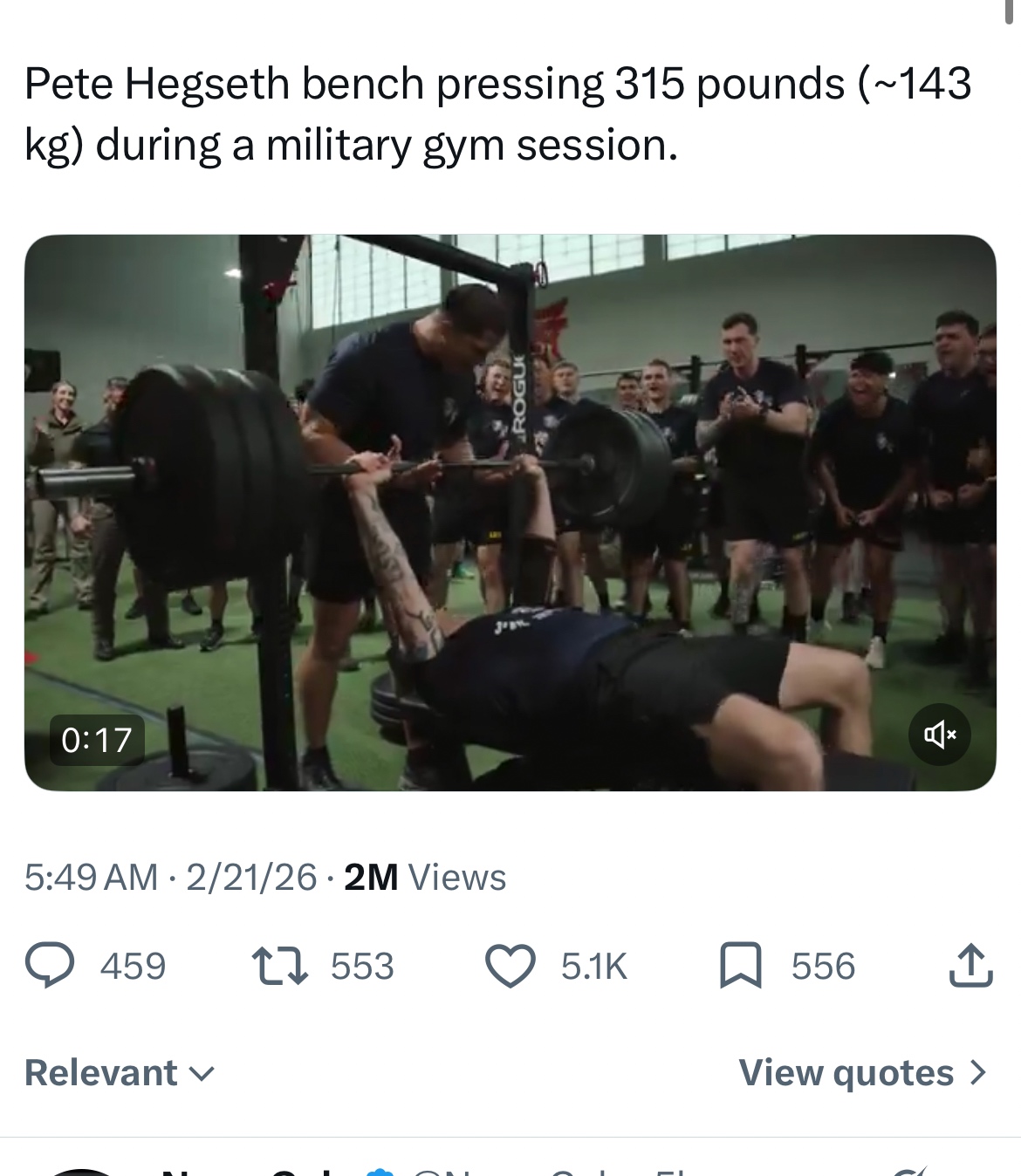
Task: Click the 5.1K likes count
Action: click(594, 967)
